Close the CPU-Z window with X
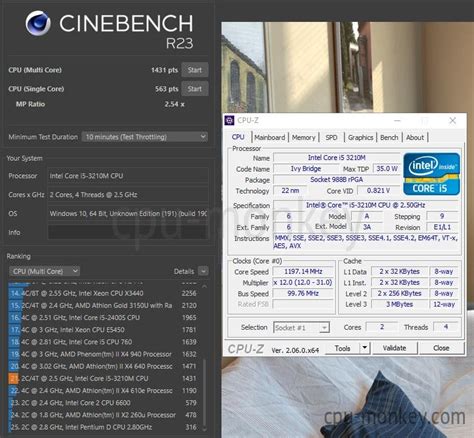The image size is (474, 438). pos(452,120)
